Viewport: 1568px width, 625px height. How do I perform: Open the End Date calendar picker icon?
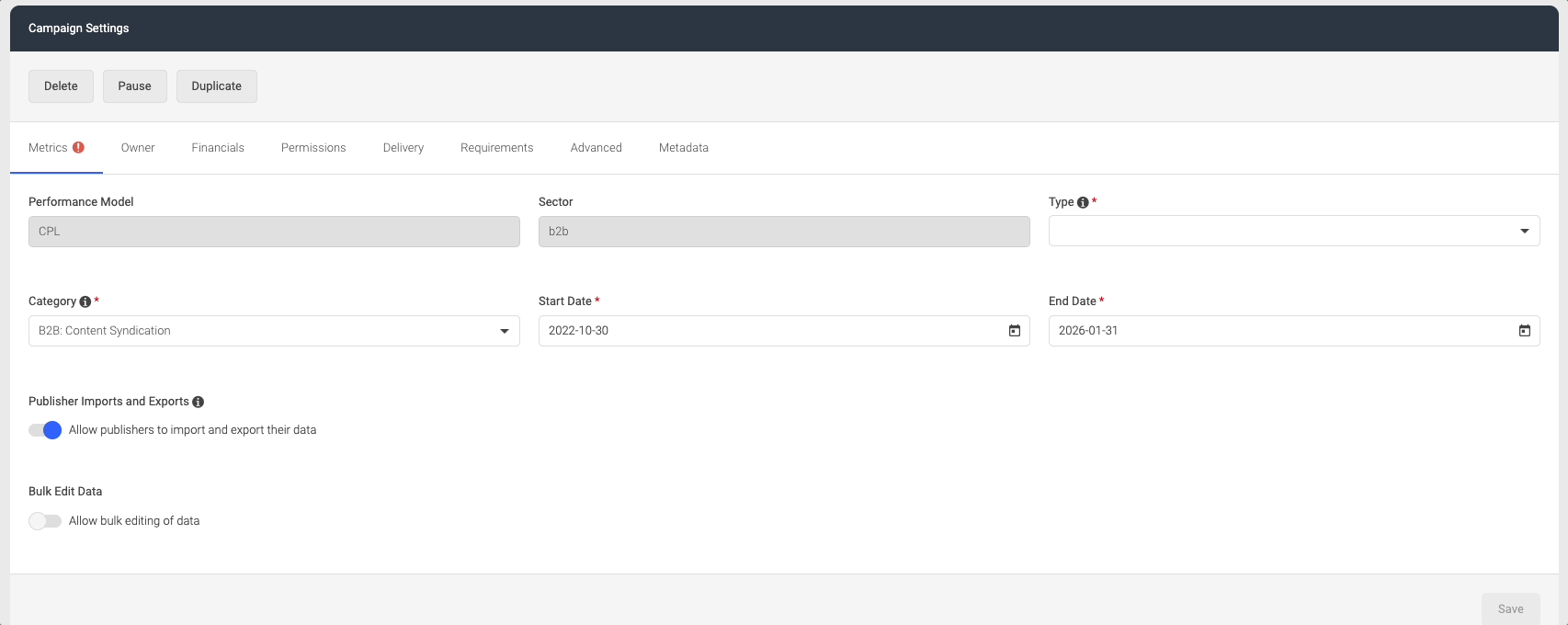[x=1525, y=331]
